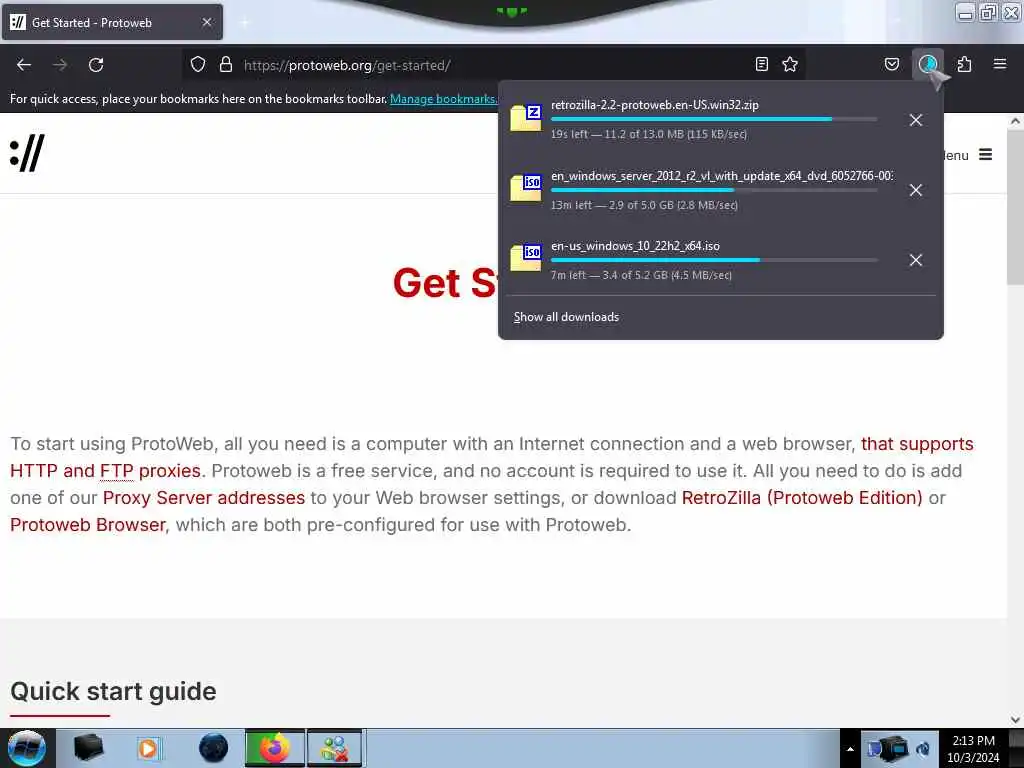
Task: Open the Firefox application menu
Action: pyautogui.click(x=1000, y=64)
